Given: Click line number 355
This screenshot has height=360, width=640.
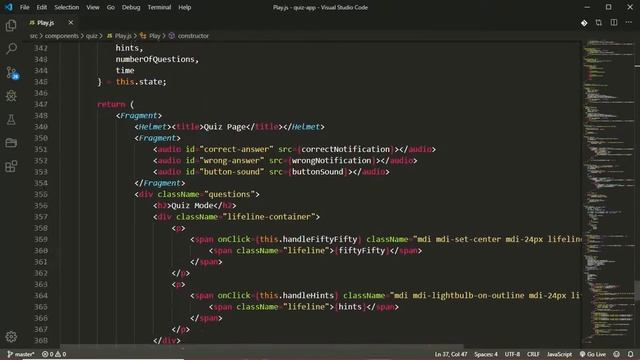Looking at the screenshot, I should click(41, 194).
